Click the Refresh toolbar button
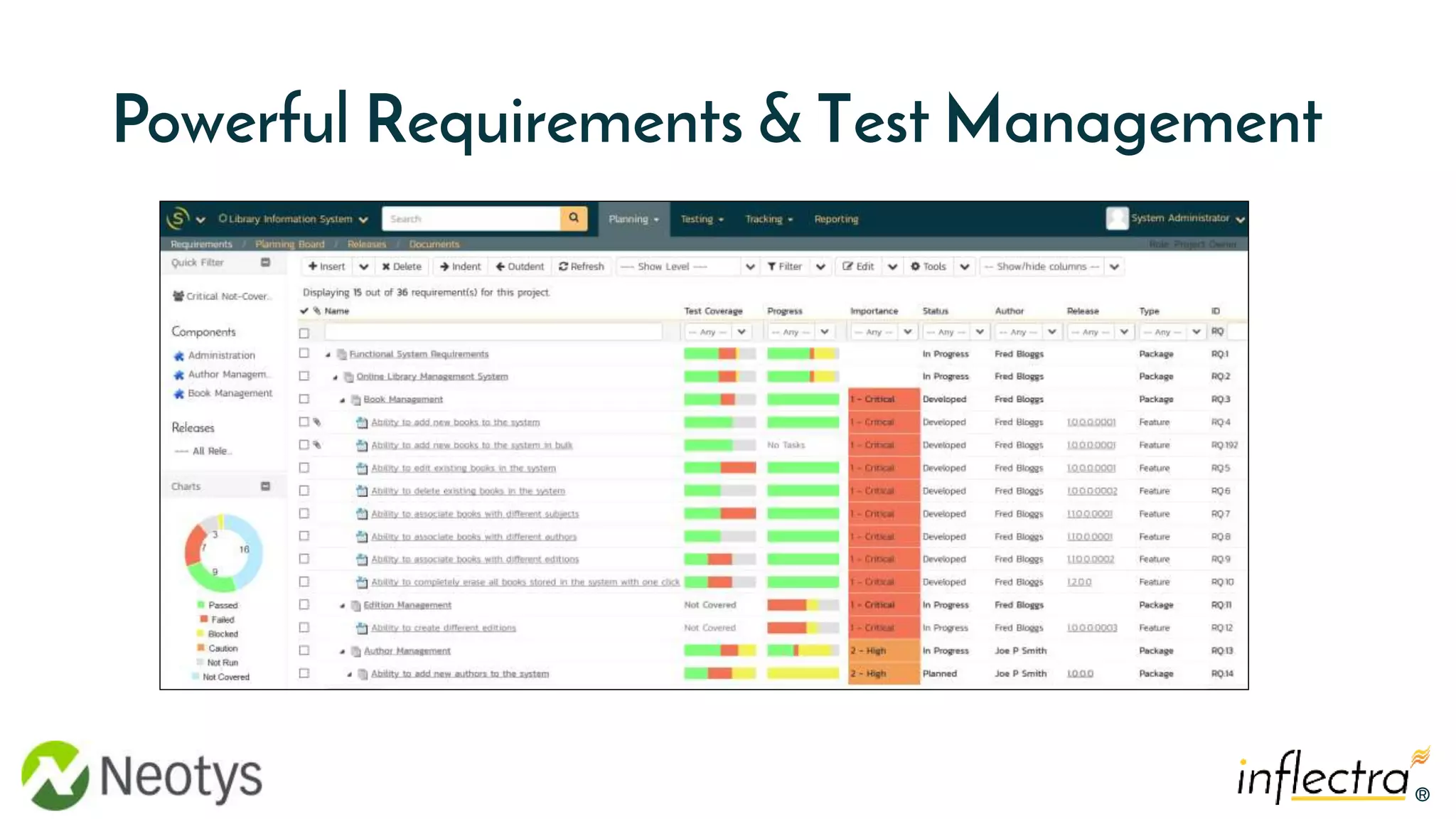Viewport: 1456px width, 819px height. [x=582, y=267]
